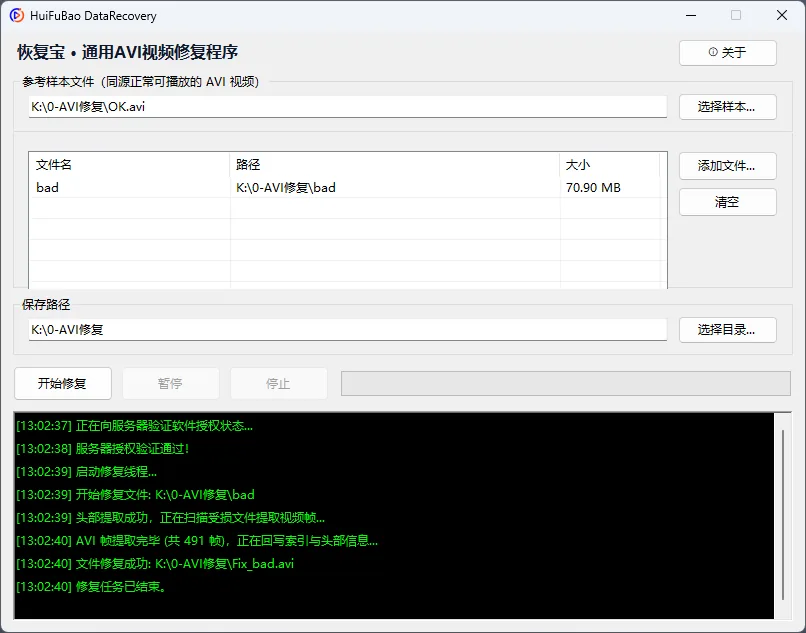Clear the file list with 清空
Image resolution: width=806 pixels, height=633 pixels.
[727, 202]
